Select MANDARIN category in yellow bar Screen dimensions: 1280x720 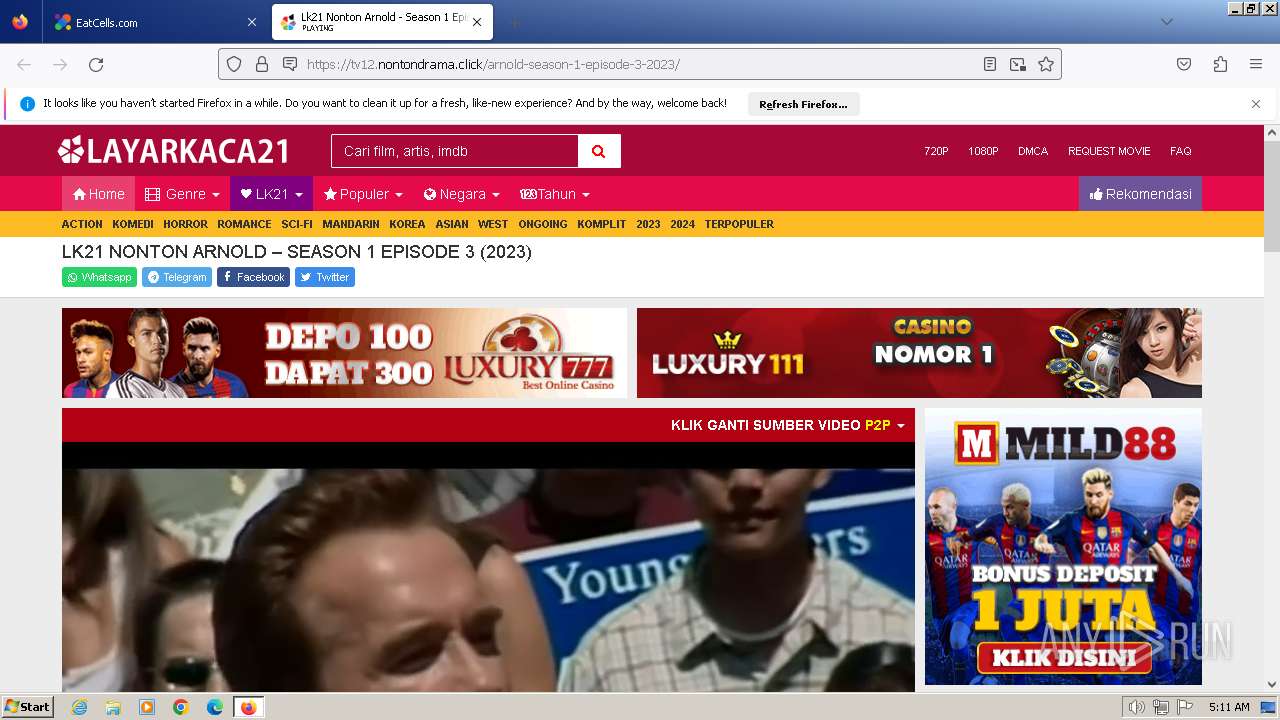click(x=351, y=224)
